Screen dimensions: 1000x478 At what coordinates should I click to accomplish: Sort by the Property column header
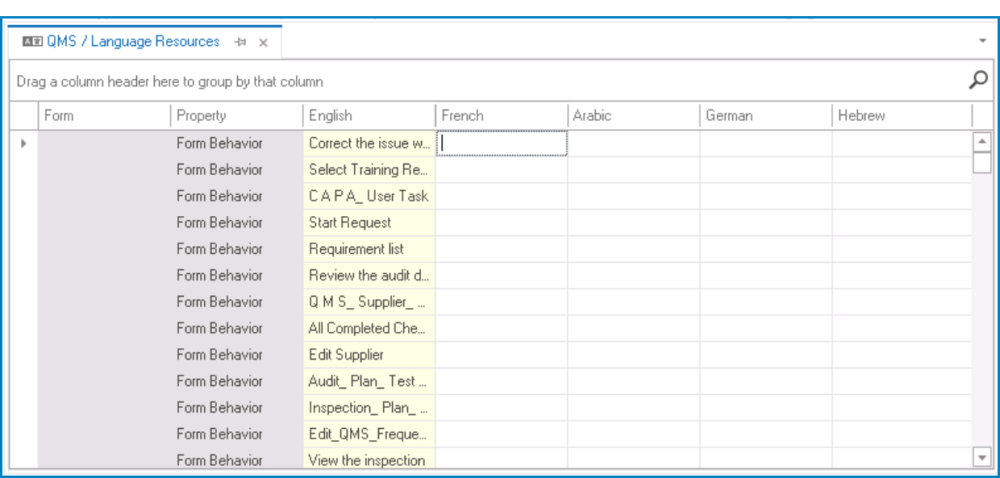point(236,116)
